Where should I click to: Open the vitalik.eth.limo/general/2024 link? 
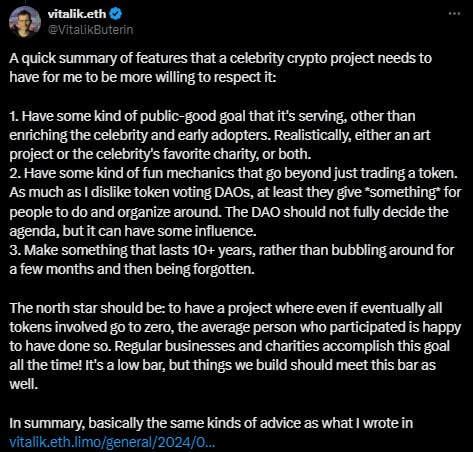112,442
